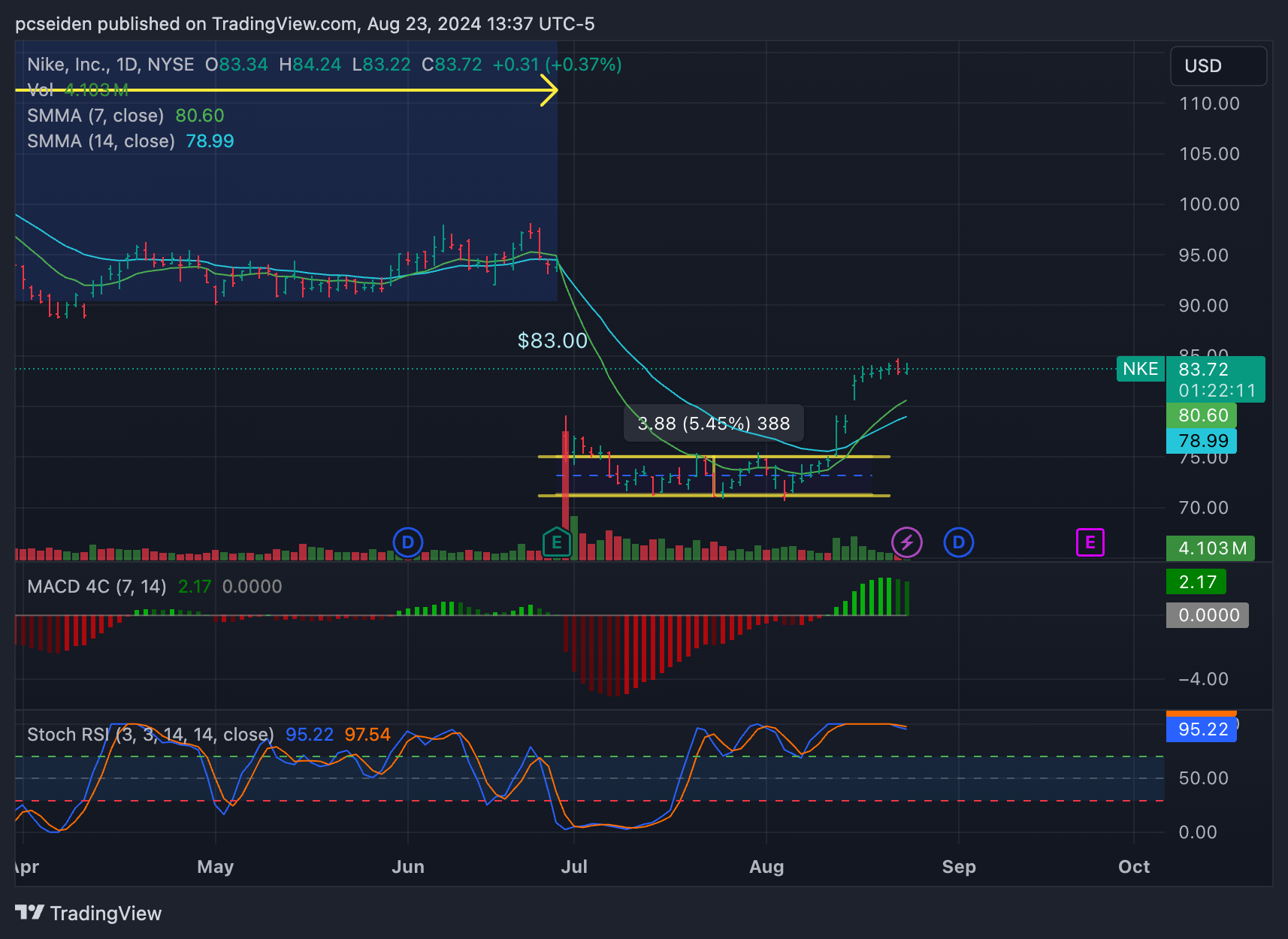This screenshot has height=939, width=1288.
Task: Click the orange 97.54 Stoch RSI value
Action: coord(367,734)
